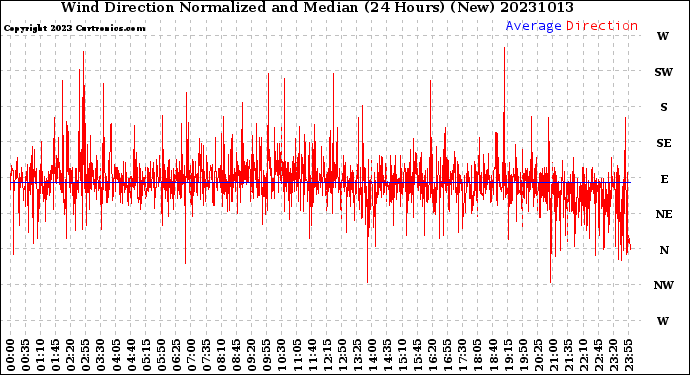
Task: Click the "19:50" time axis label
Action: [523, 355]
